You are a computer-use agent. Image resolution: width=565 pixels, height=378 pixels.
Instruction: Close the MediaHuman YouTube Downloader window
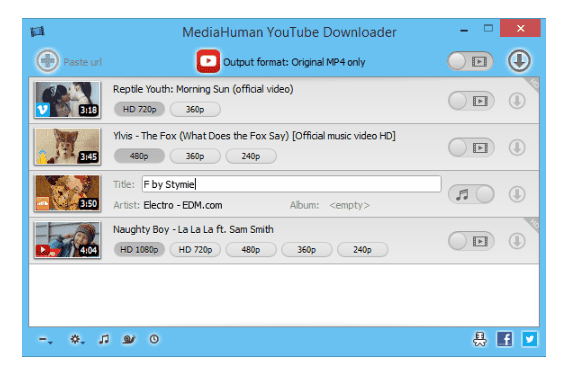[x=520, y=28]
